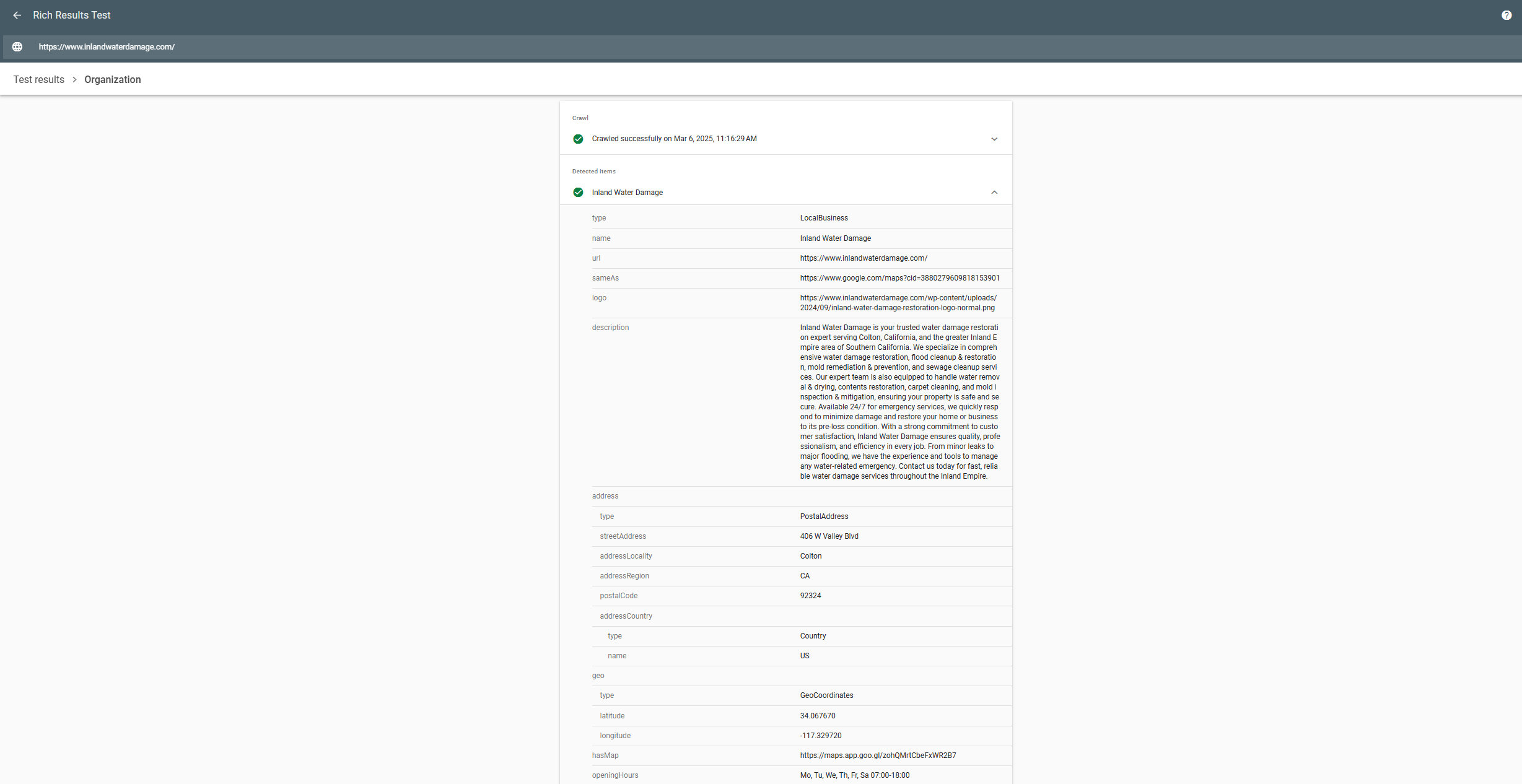Click the globe icon beside the URL
This screenshot has height=784, width=1522.
17,47
